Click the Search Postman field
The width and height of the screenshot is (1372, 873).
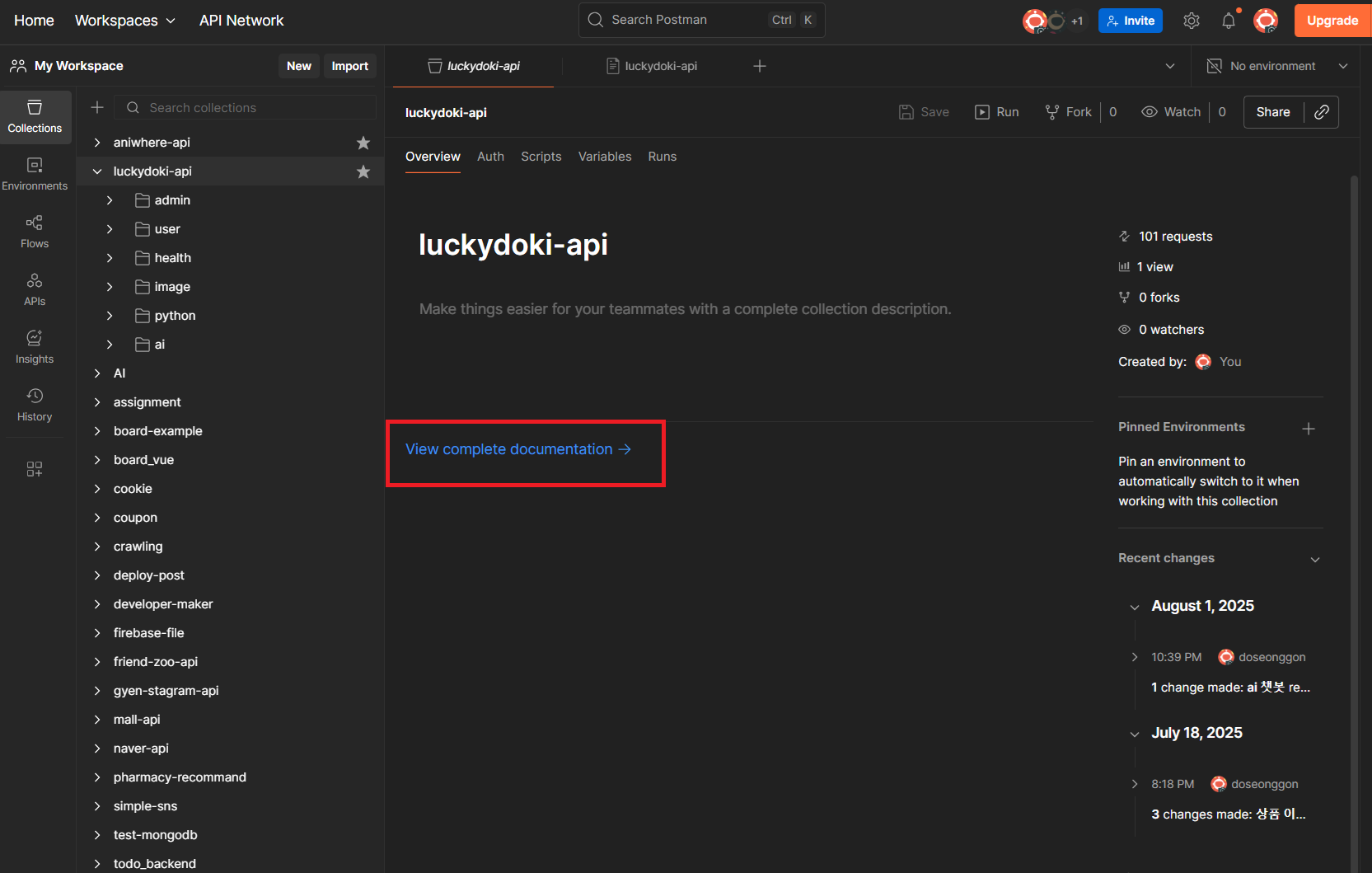tap(702, 20)
